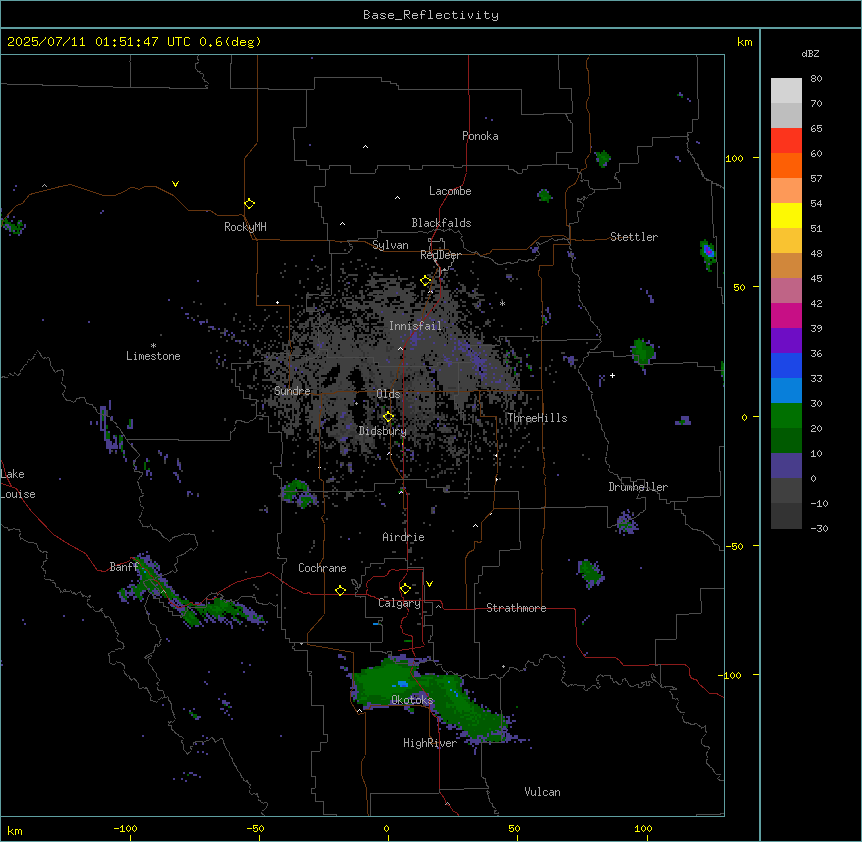Click the blue-core storm cell east of Stettler
This screenshot has width=862, height=842.
pyautogui.click(x=708, y=252)
